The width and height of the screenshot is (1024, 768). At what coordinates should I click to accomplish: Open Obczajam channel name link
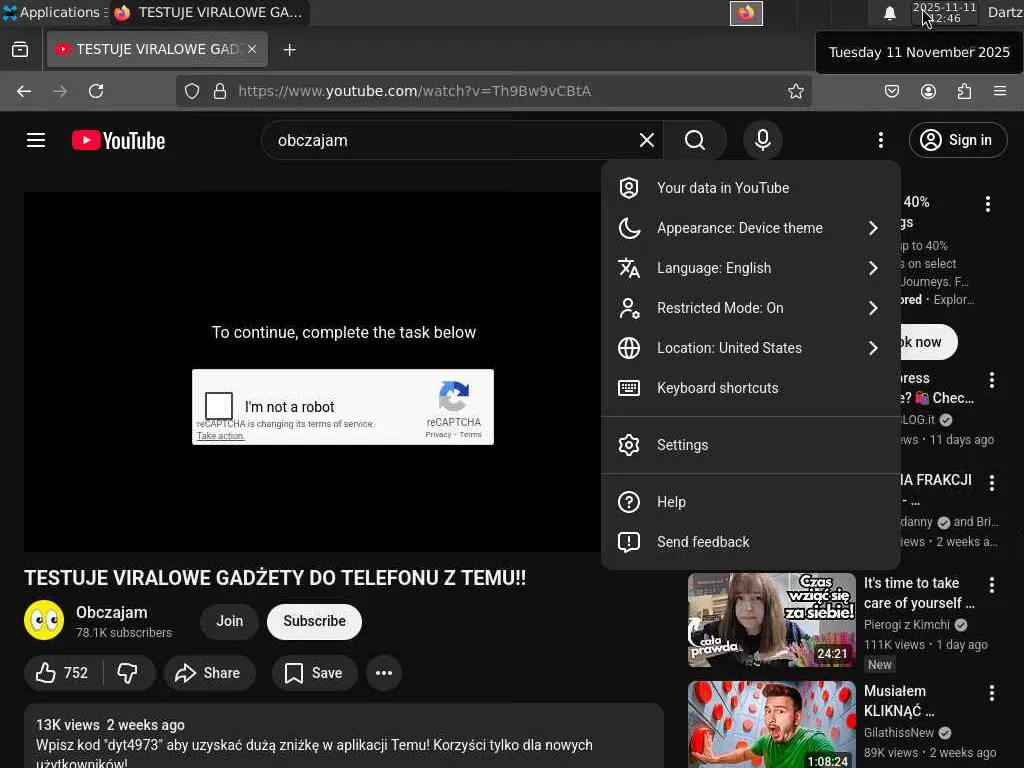point(112,613)
